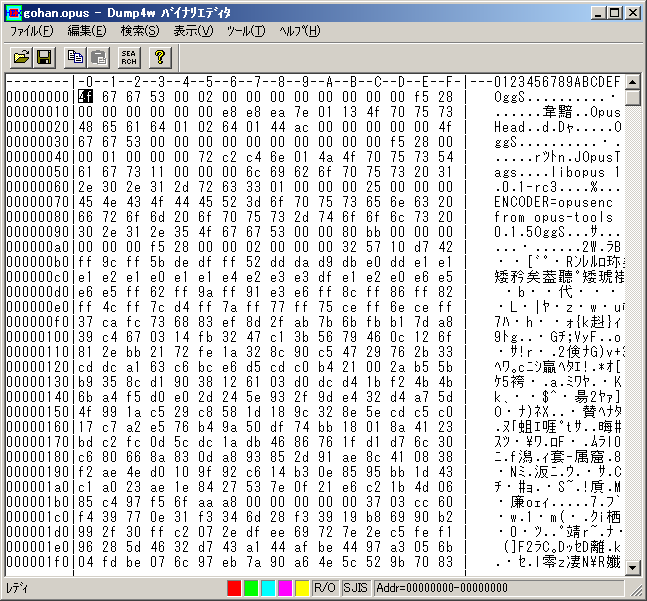
Task: Click the Save floppy disk icon
Action: 44,57
